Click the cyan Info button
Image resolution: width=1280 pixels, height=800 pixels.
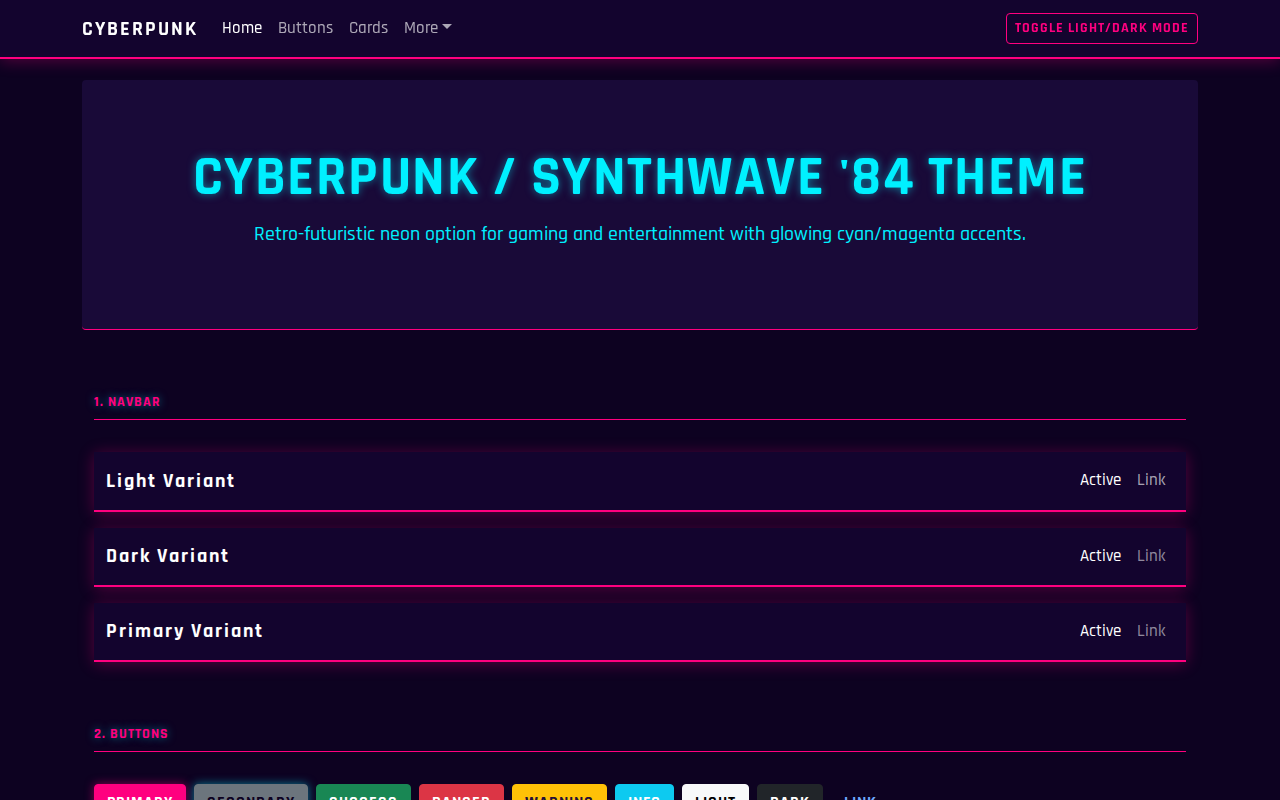click(x=644, y=792)
